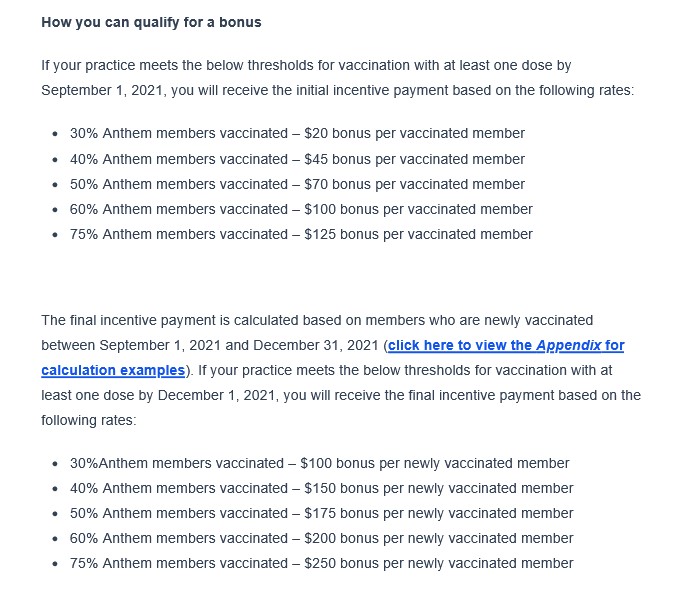Click the 40% members $45 bonus bullet
691x601 pixels.
297,159
